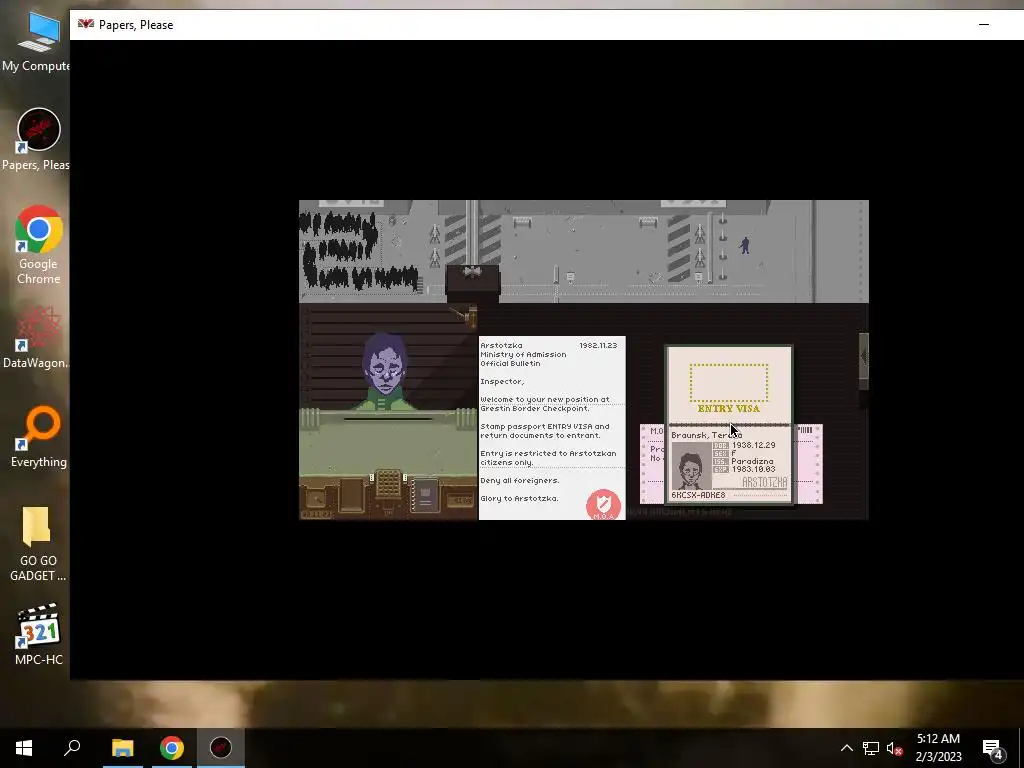Click the yellow ENTRY VISA label
1024x768 pixels.
(729, 409)
